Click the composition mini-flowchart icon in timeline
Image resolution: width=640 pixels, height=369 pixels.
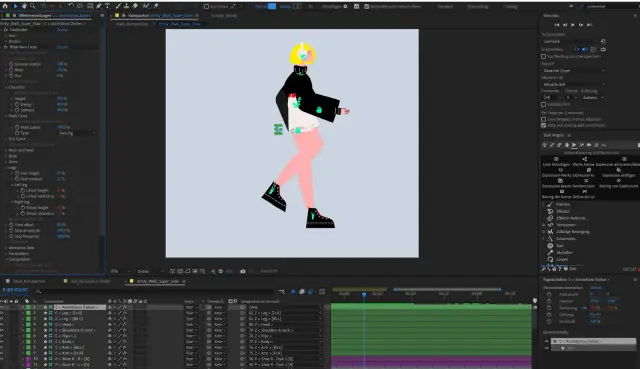(x=282, y=291)
